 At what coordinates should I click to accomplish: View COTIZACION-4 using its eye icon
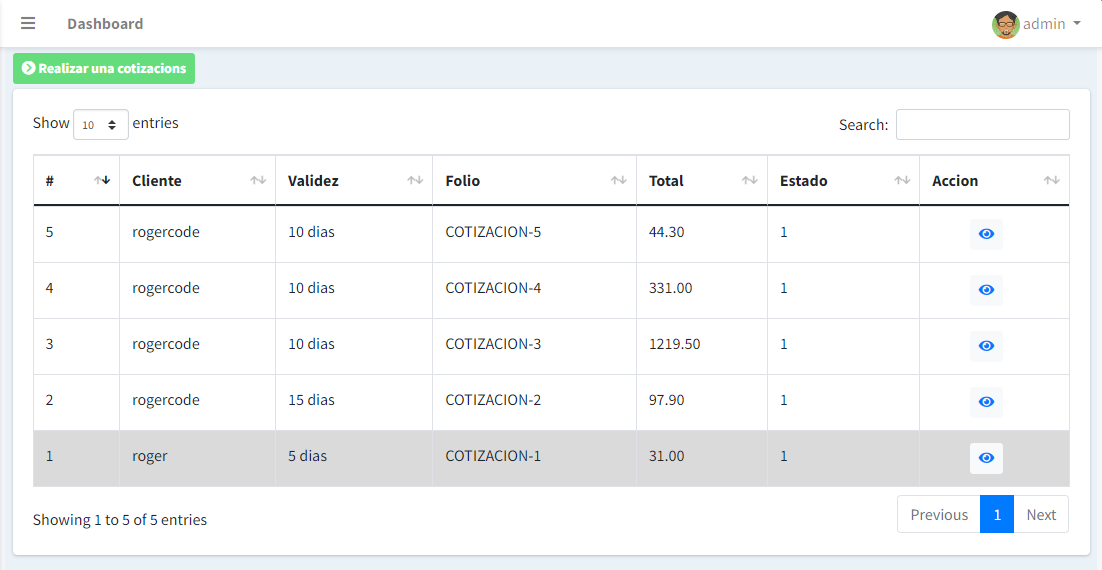point(986,290)
